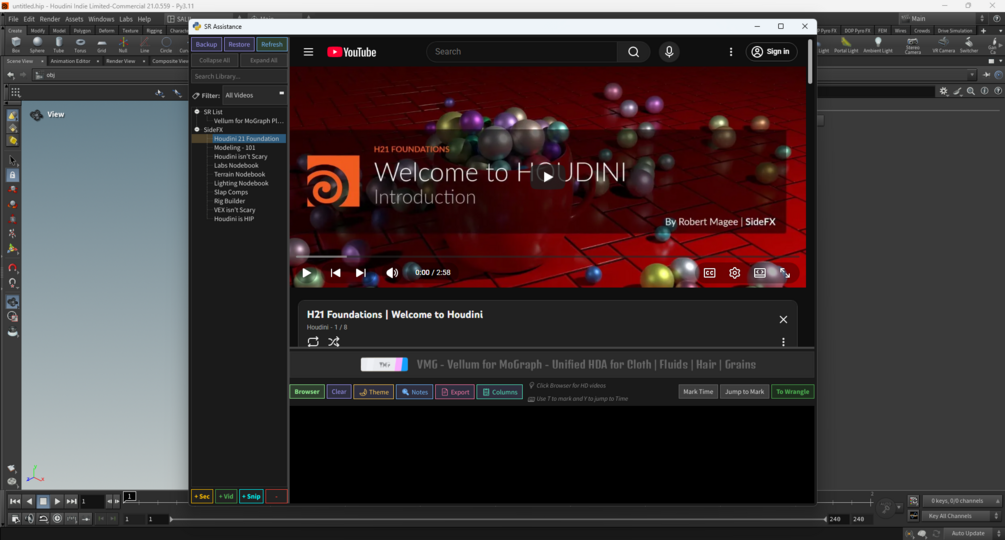Select the Torus shelf tool

[x=80, y=44]
